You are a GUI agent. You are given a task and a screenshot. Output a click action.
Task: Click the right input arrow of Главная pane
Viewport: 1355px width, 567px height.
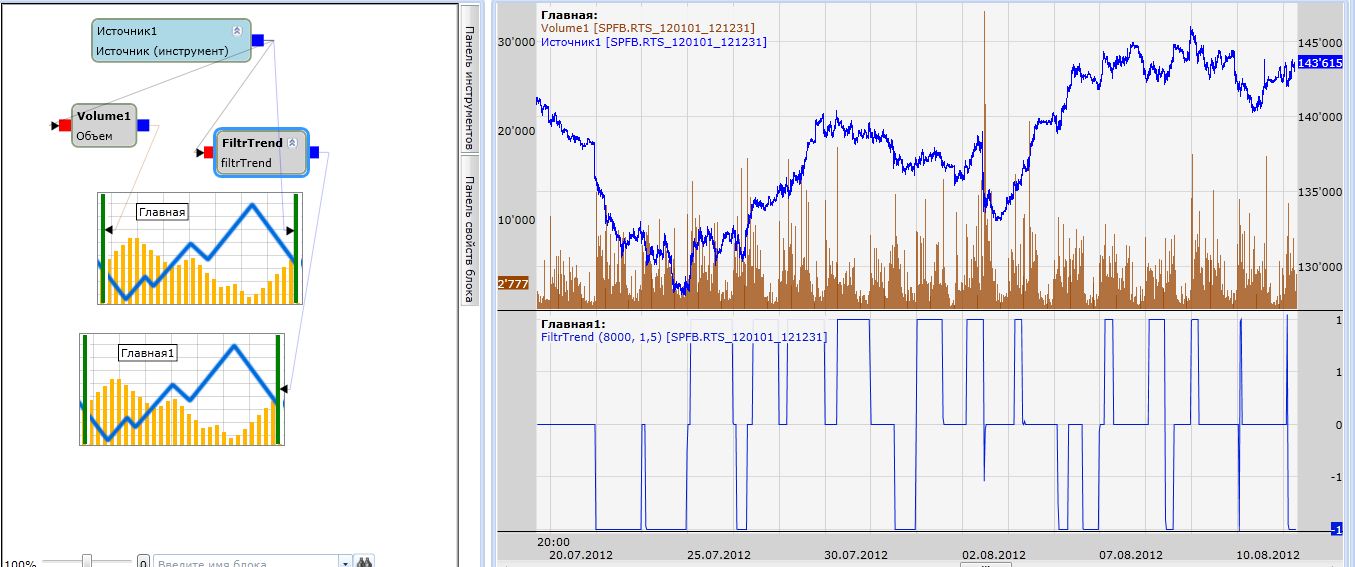point(291,231)
